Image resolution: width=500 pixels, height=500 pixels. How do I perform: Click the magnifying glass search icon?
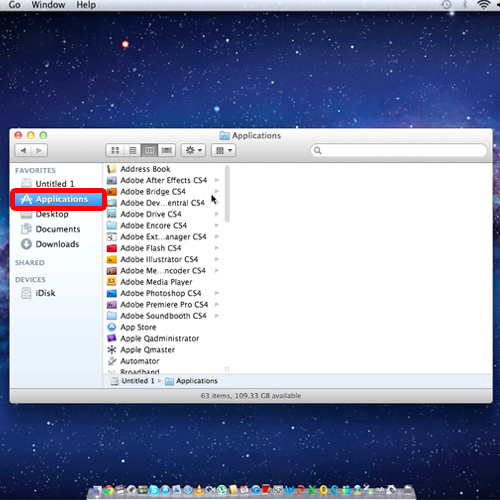tap(318, 150)
